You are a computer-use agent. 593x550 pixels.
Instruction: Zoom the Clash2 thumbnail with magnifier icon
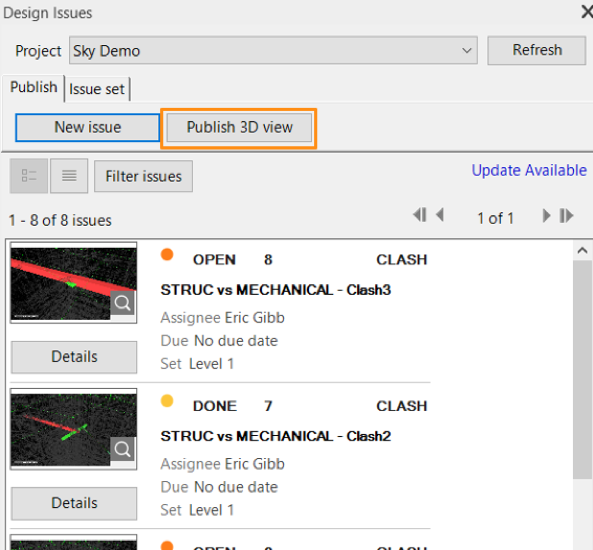point(122,449)
